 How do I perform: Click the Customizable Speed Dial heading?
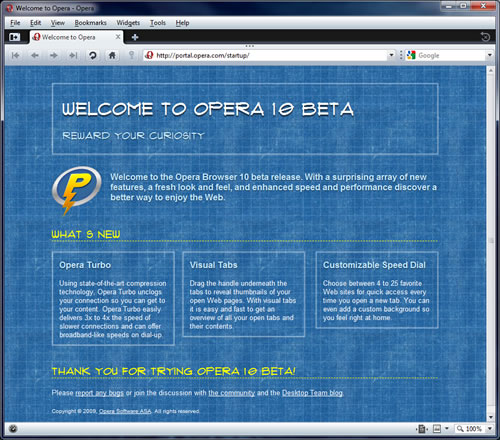click(x=374, y=265)
